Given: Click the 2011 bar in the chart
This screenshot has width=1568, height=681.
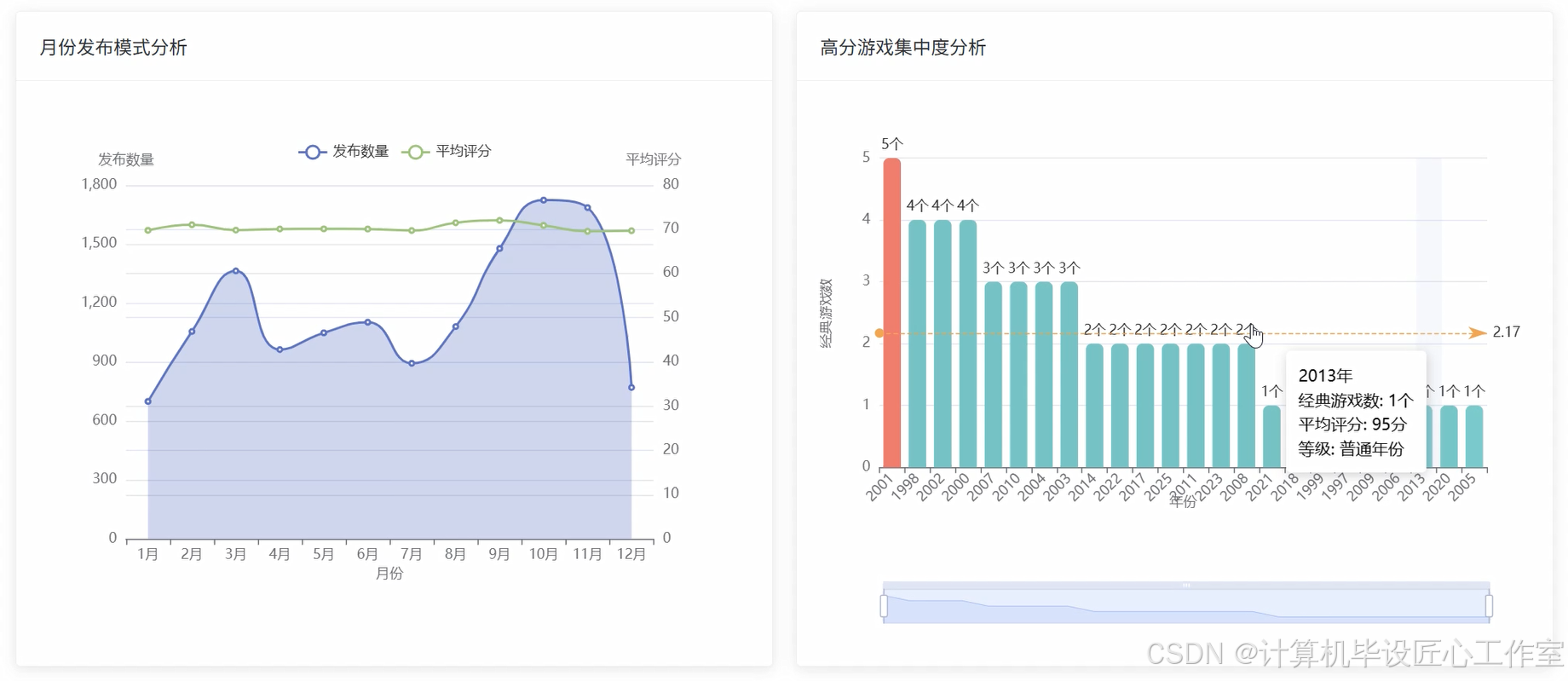Looking at the screenshot, I should tap(1196, 406).
